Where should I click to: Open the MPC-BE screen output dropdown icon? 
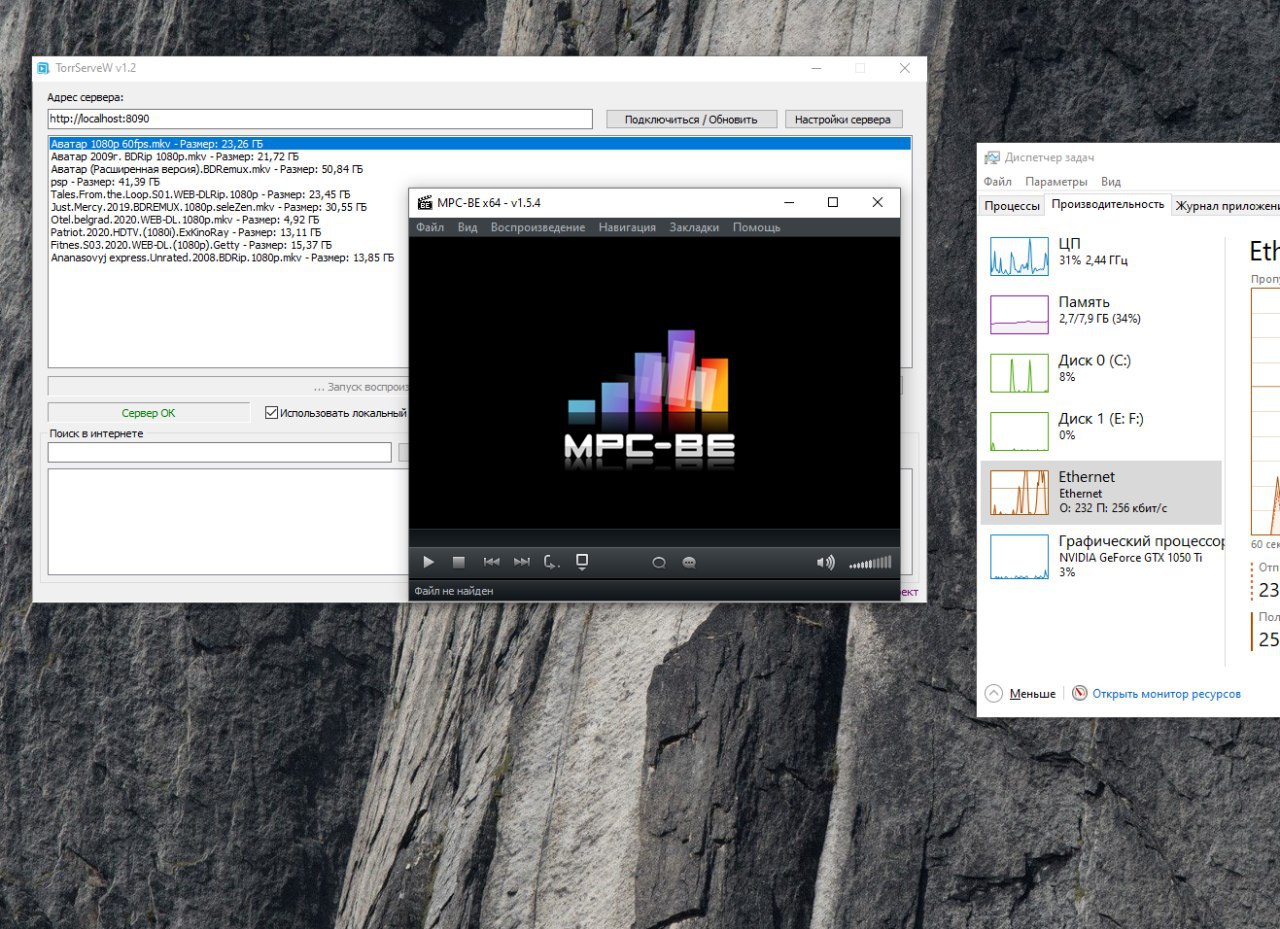coord(582,563)
